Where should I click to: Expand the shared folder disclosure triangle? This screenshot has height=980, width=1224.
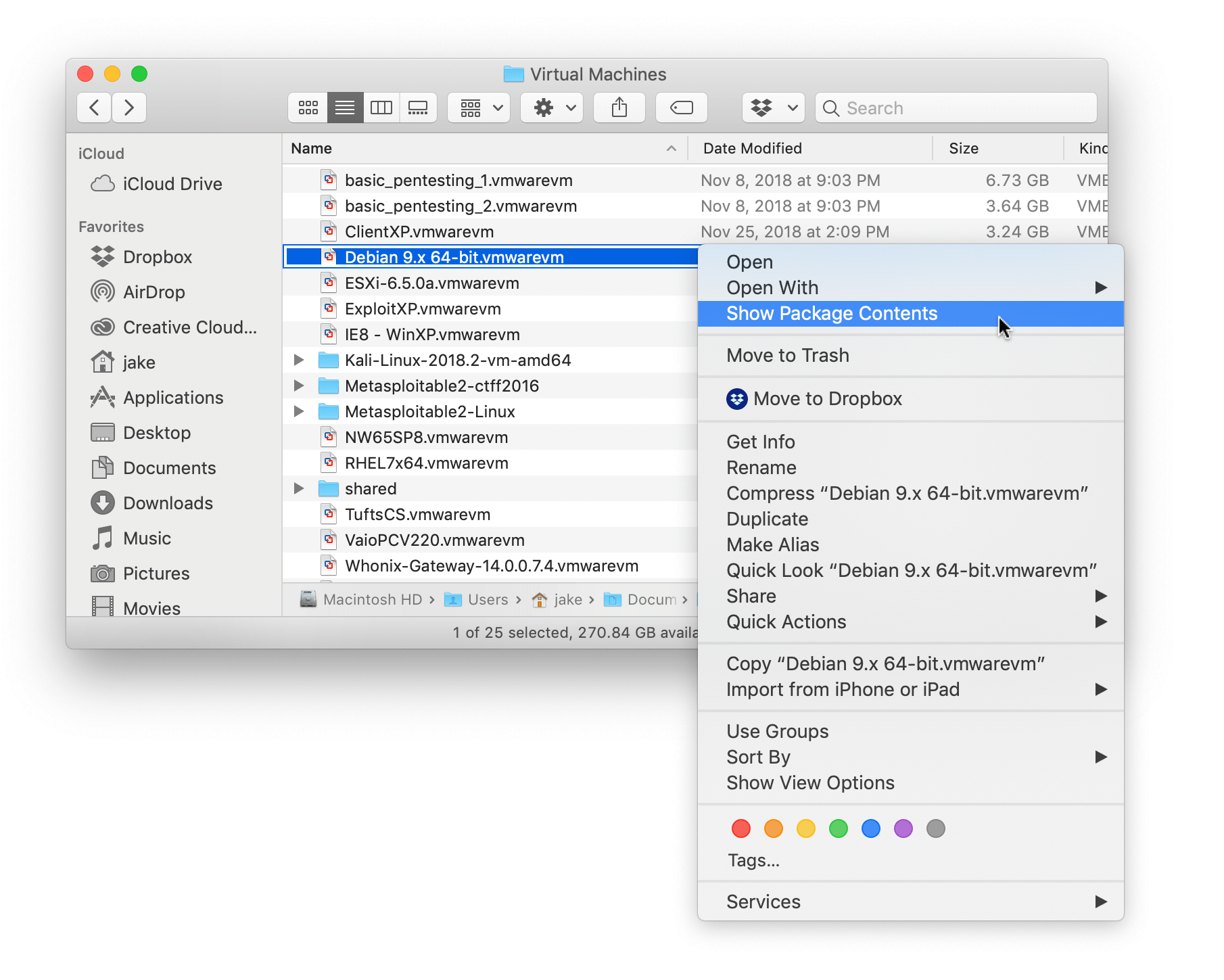pyautogui.click(x=298, y=489)
